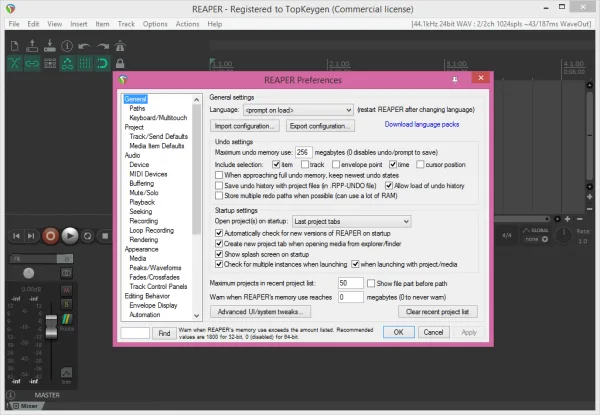Image resolution: width=600 pixels, height=415 pixels.
Task: Toggle master FX bypass power icon
Action: click(x=65, y=259)
